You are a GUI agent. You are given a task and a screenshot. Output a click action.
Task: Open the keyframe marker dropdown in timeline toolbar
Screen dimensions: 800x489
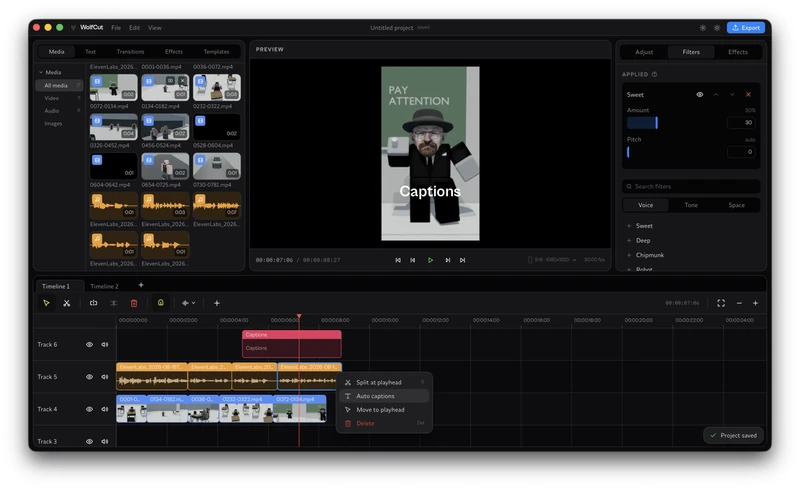pyautogui.click(x=189, y=303)
